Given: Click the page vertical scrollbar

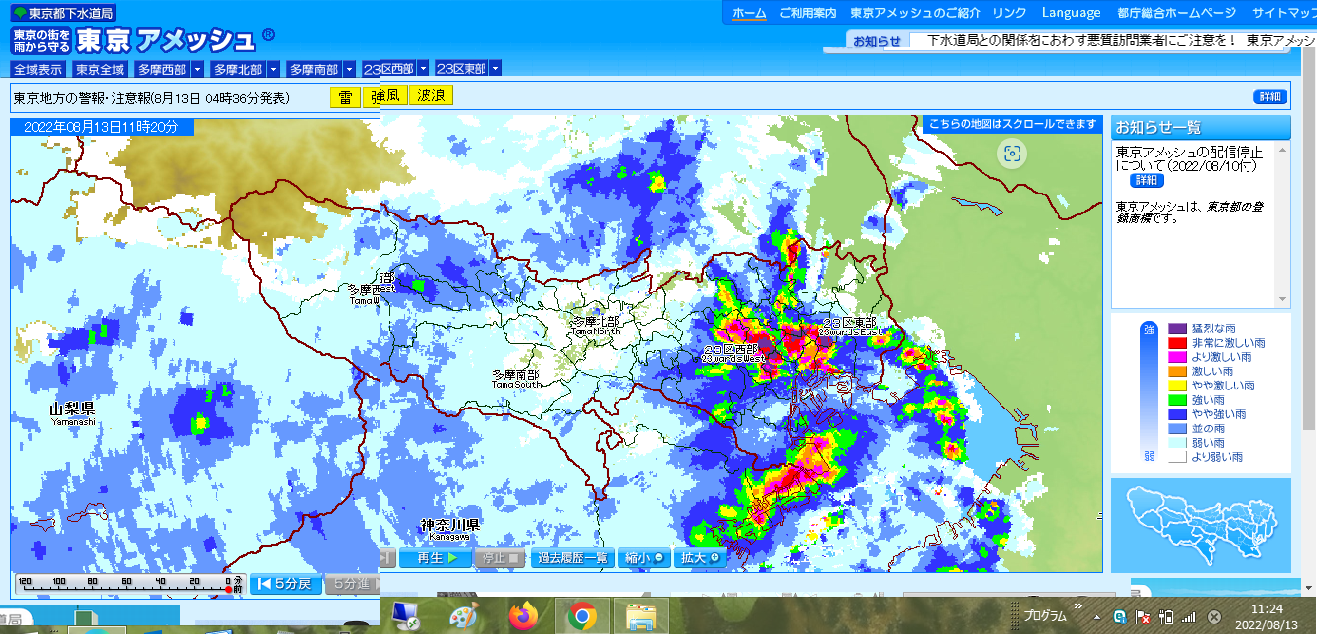Looking at the screenshot, I should tap(1310, 240).
